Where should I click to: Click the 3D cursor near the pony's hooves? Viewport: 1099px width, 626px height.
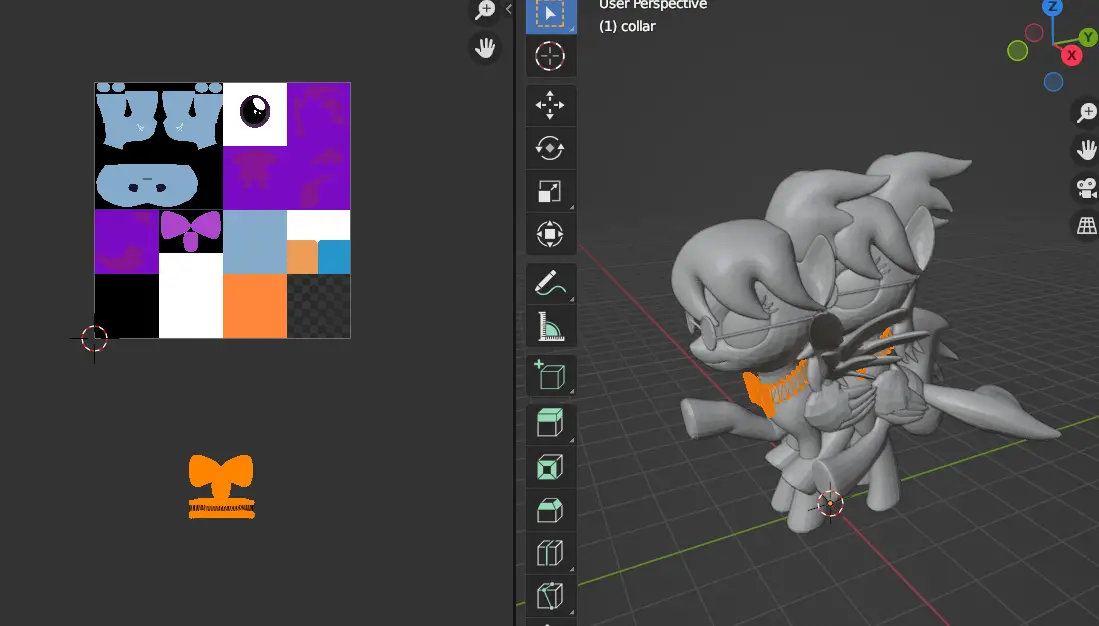831,503
